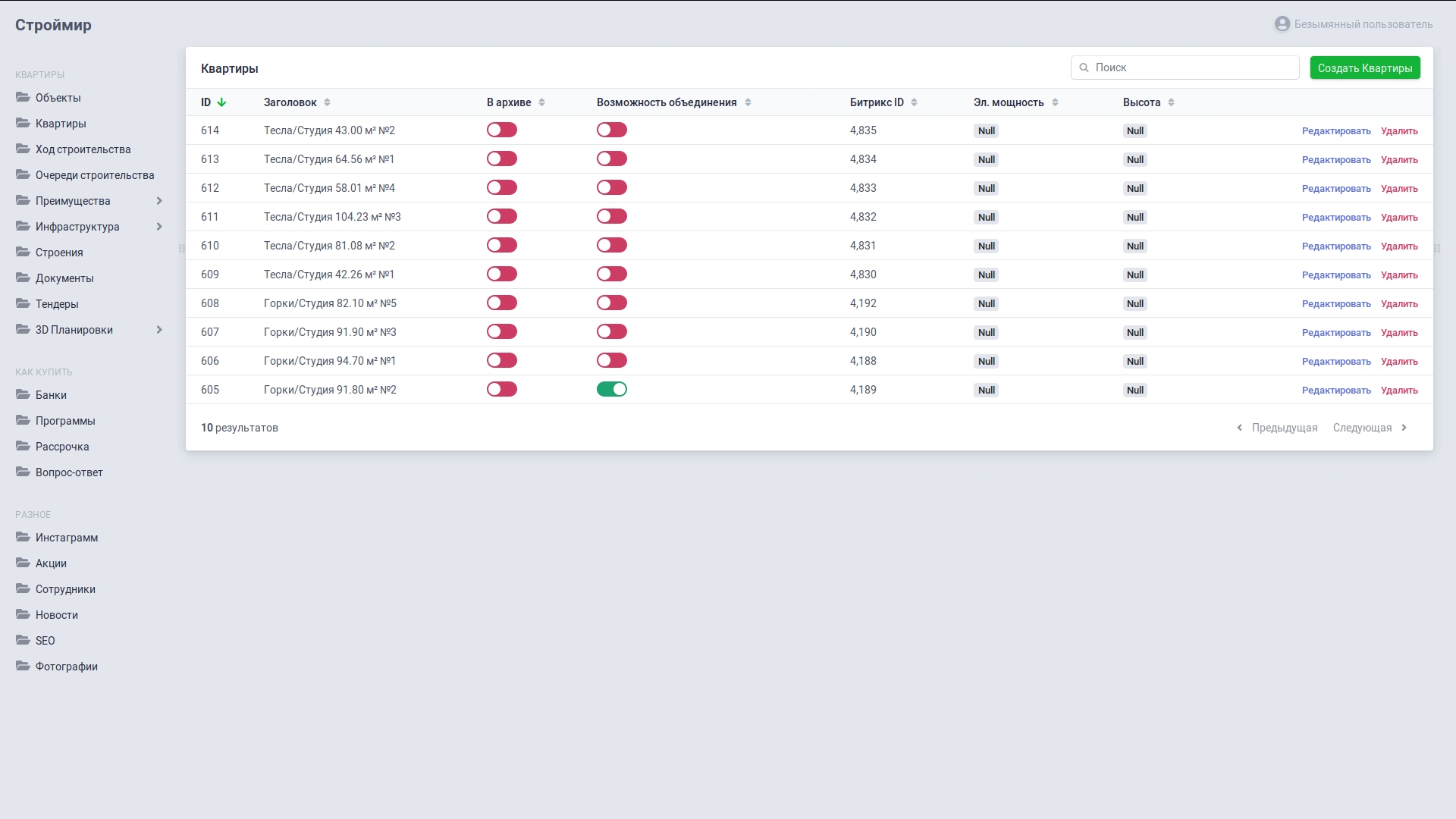Click the Создать Квартиры button
1456x819 pixels.
(1365, 68)
